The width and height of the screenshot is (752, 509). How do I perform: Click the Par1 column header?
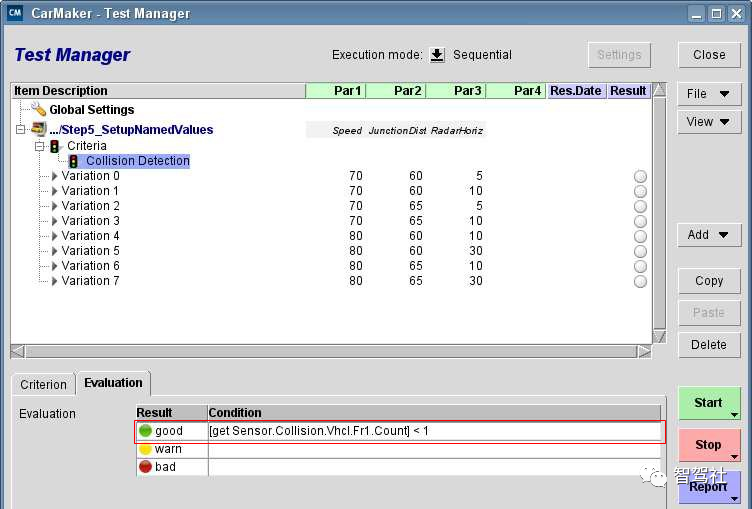[x=336, y=91]
